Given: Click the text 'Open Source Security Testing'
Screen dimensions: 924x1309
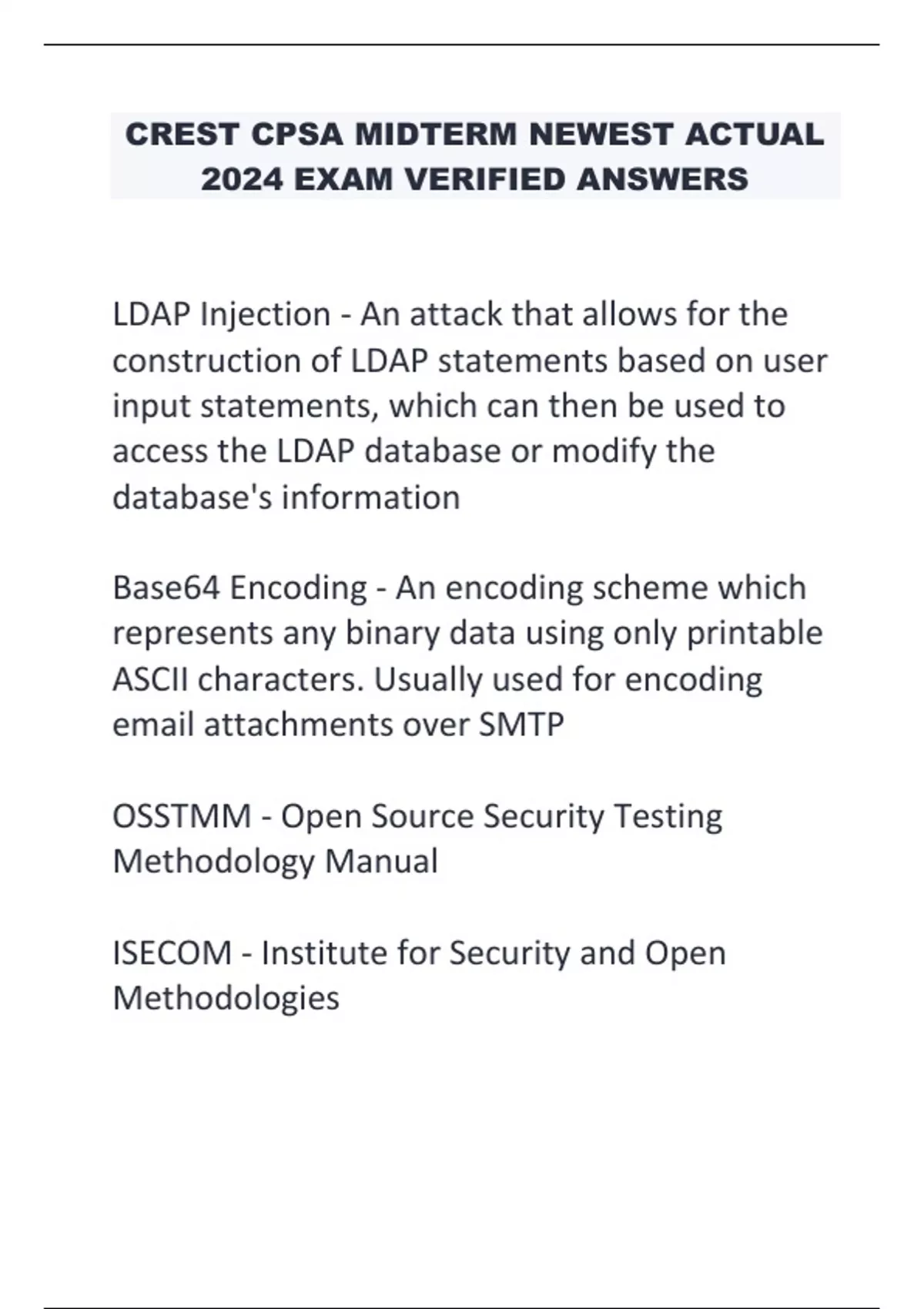Looking at the screenshot, I should (501, 816).
